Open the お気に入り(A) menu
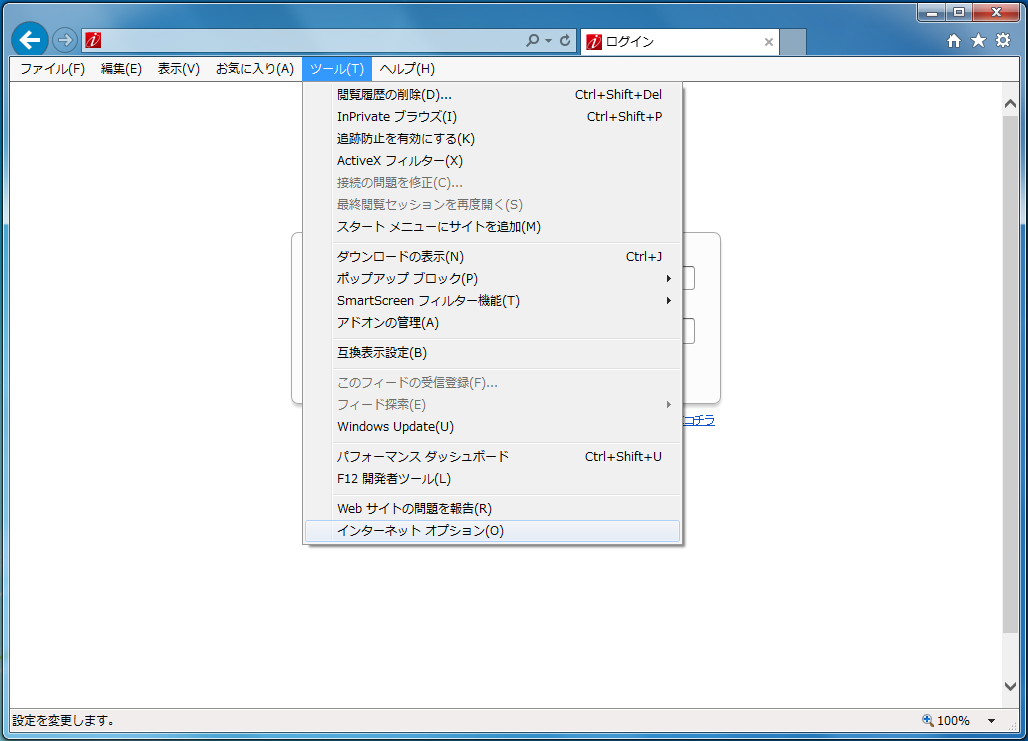The width and height of the screenshot is (1028, 741). coord(254,69)
